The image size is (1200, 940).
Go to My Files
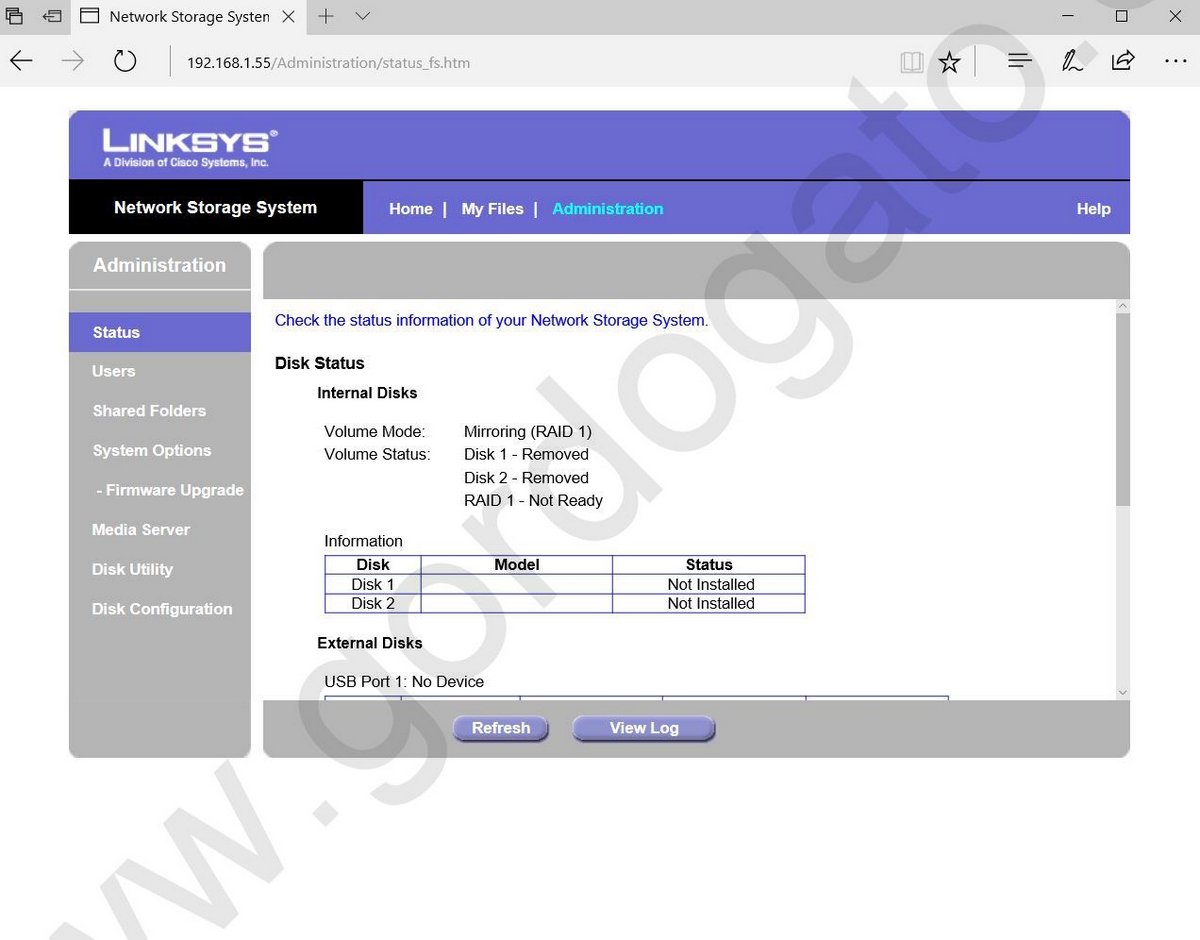coord(492,209)
